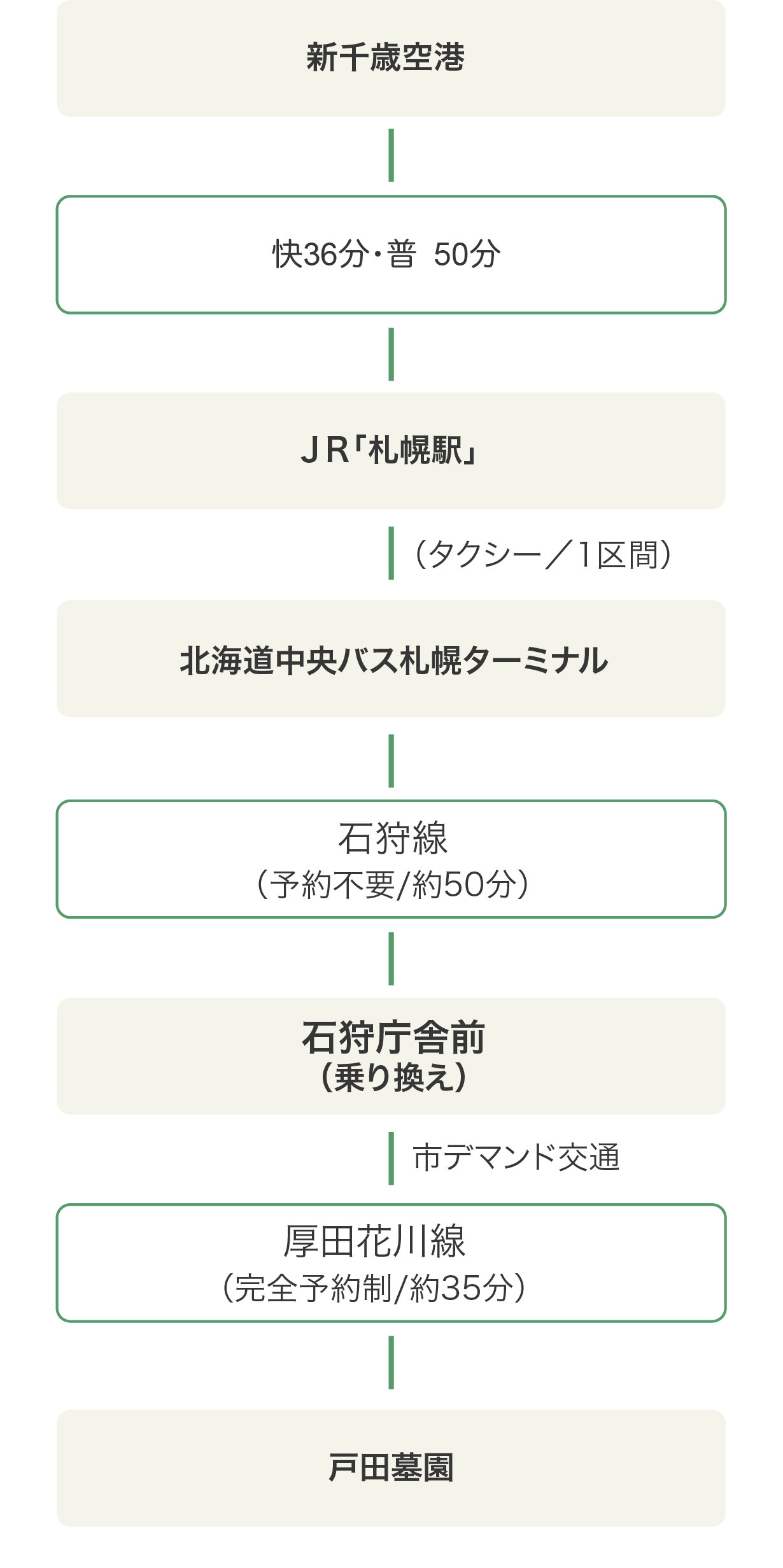
Task: Select the 厚田花川線 route title text
Action: (374, 1241)
